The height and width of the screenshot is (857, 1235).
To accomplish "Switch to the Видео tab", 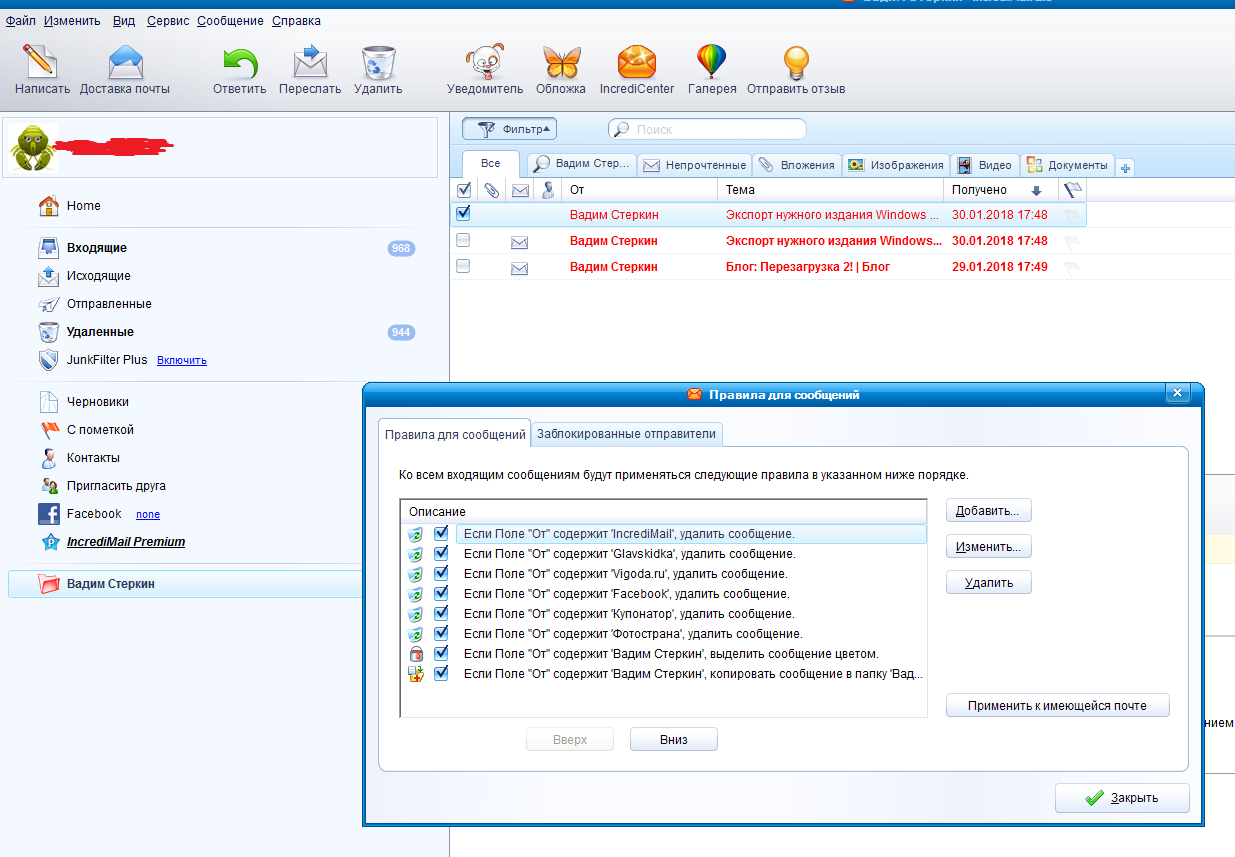I will click(x=984, y=165).
